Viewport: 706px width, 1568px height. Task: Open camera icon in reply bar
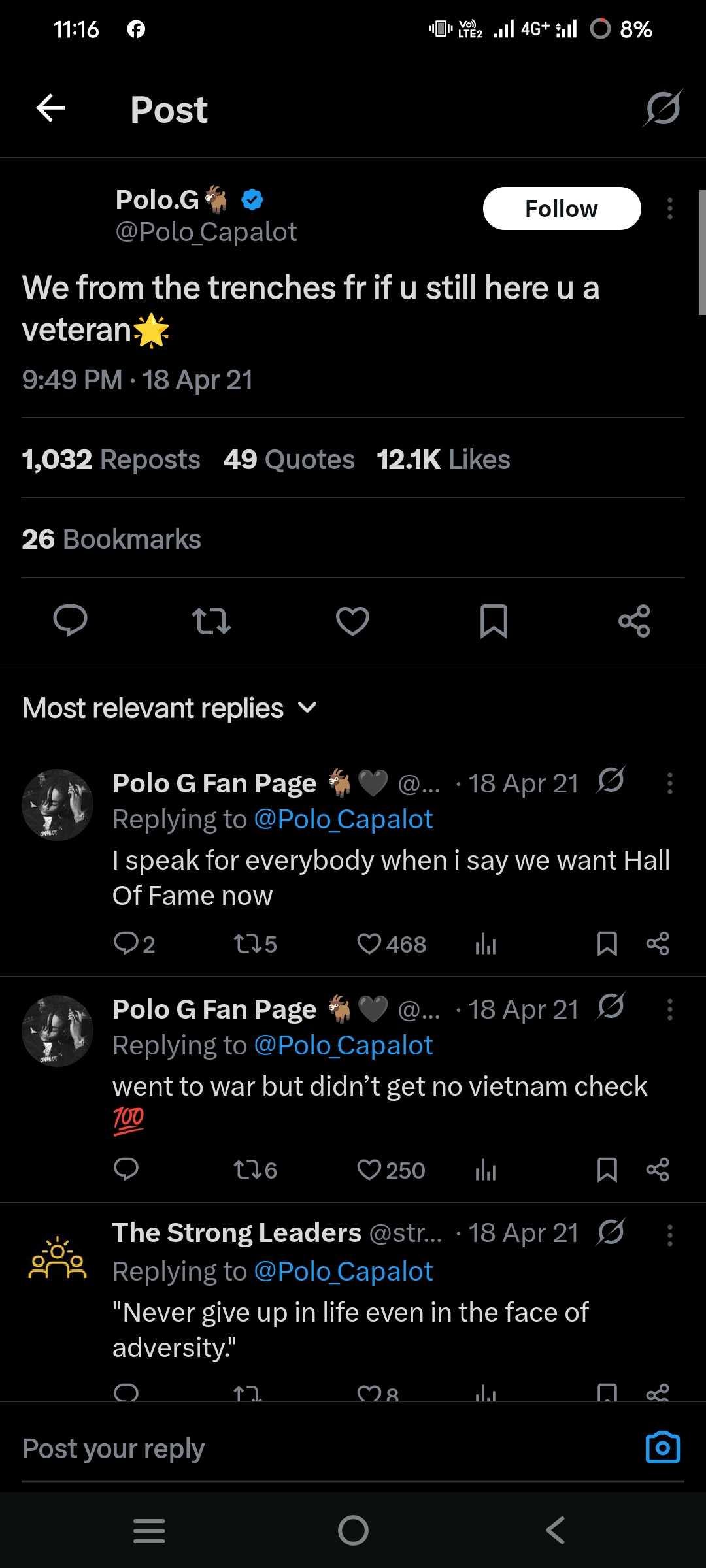tap(662, 1448)
